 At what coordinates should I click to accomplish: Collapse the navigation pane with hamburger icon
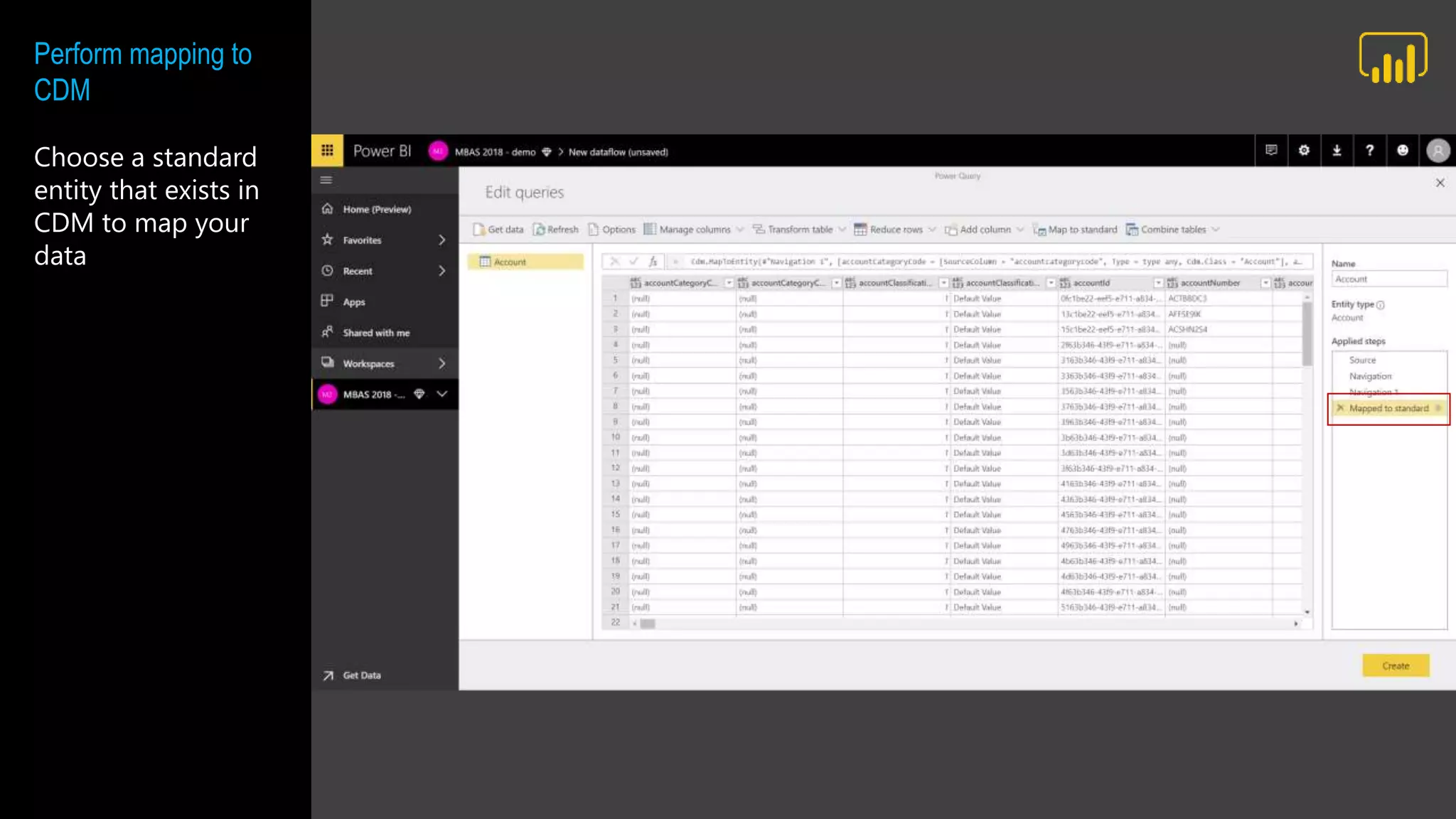(326, 180)
